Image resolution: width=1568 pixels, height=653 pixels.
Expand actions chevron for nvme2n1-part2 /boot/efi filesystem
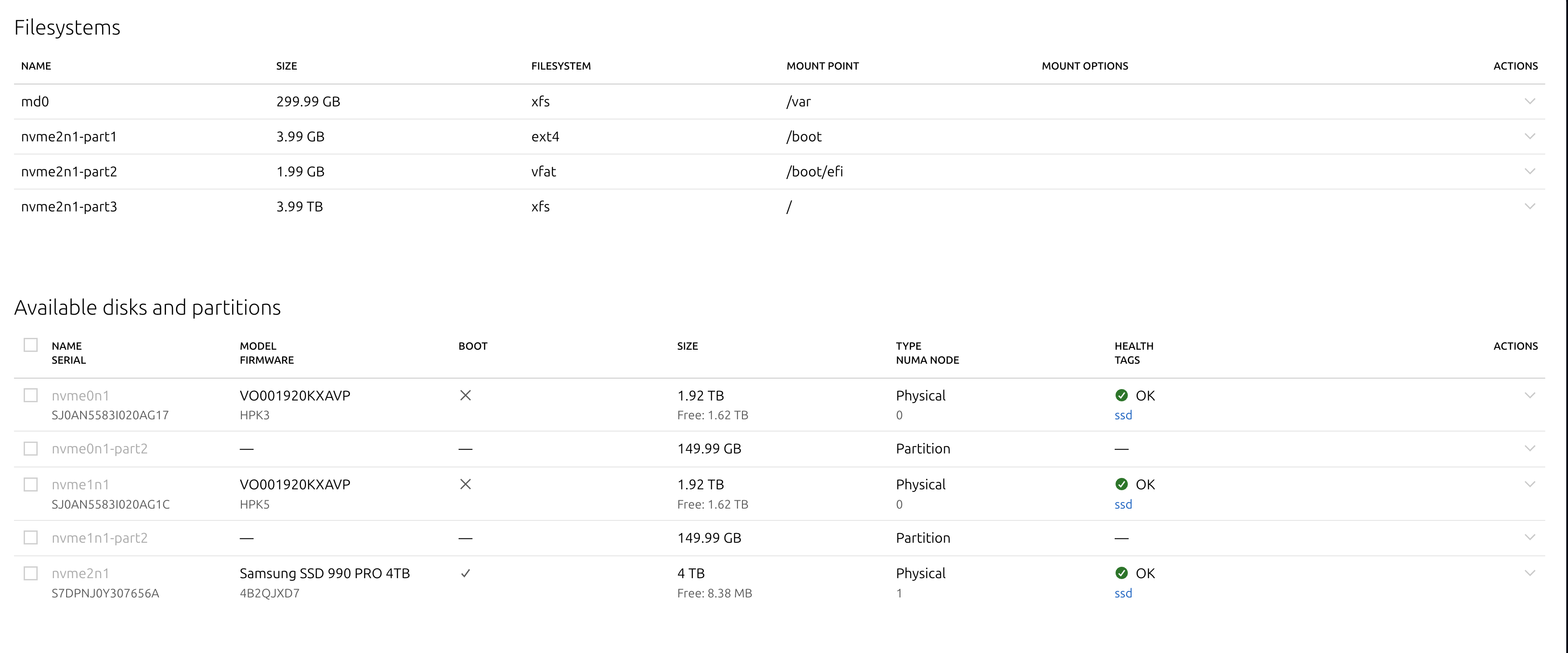click(1529, 172)
